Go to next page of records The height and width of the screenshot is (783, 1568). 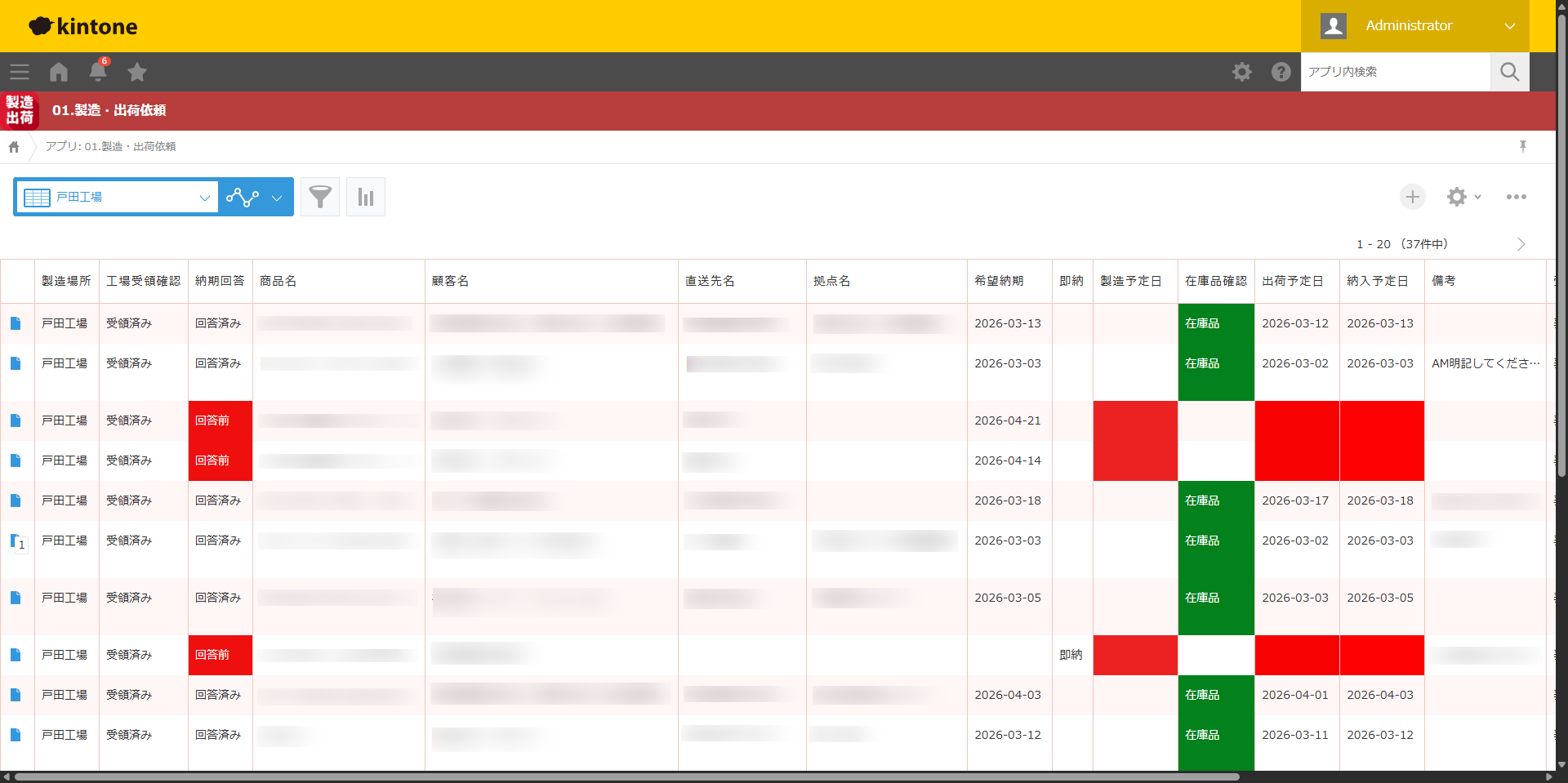[x=1521, y=244]
